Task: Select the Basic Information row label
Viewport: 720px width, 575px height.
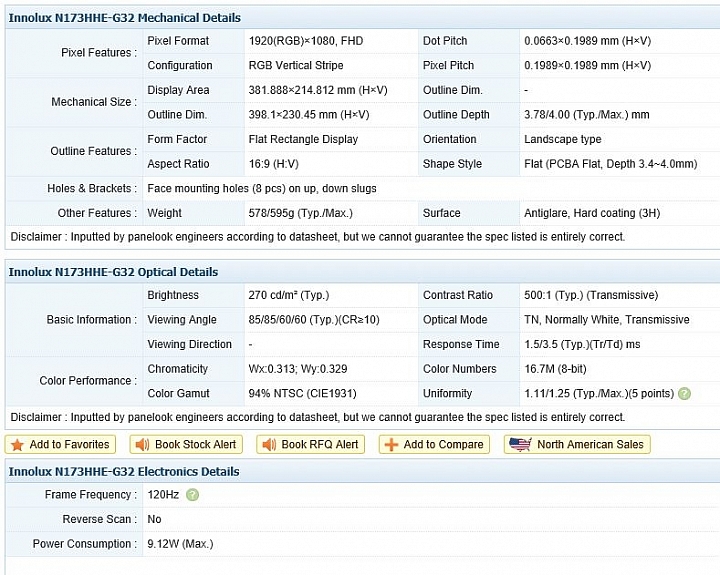Action: coord(92,320)
